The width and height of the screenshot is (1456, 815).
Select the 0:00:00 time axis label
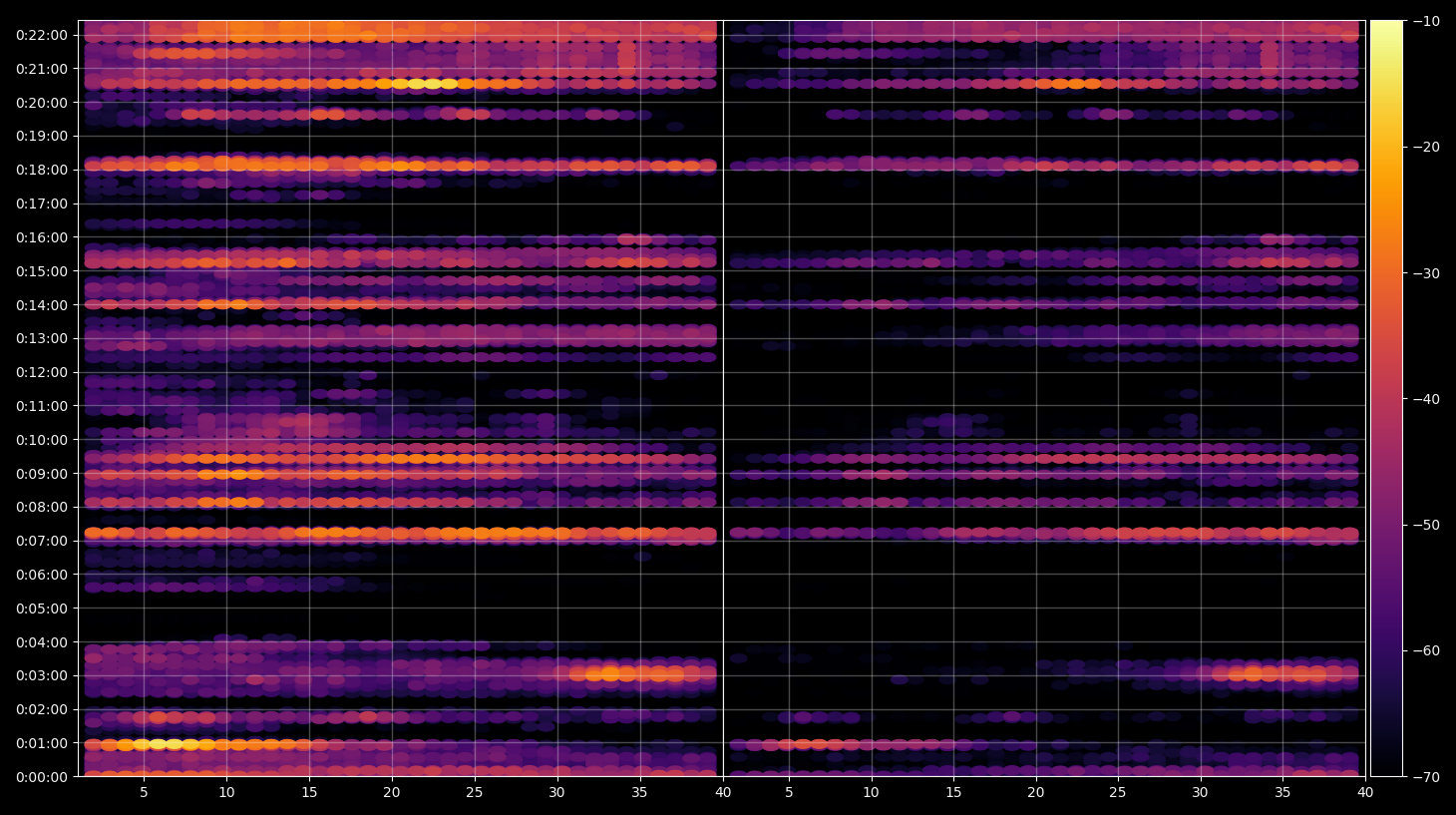[x=42, y=777]
